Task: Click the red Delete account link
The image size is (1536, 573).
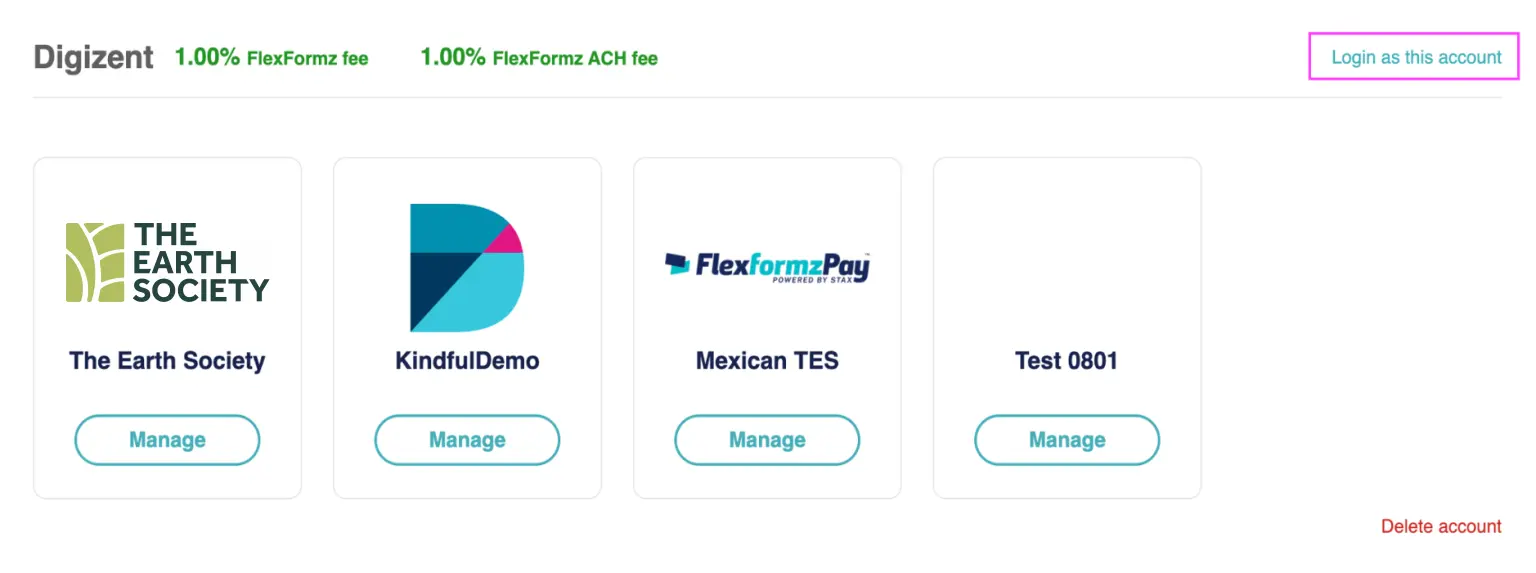Action: point(1440,526)
